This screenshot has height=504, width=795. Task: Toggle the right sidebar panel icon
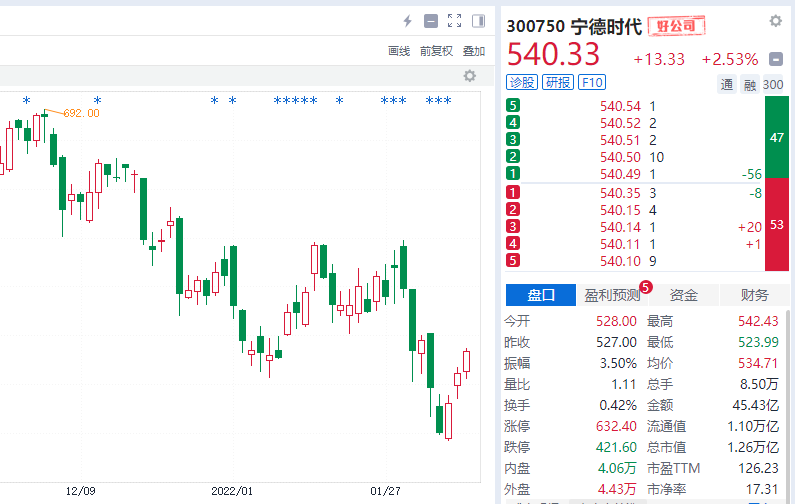[478, 21]
